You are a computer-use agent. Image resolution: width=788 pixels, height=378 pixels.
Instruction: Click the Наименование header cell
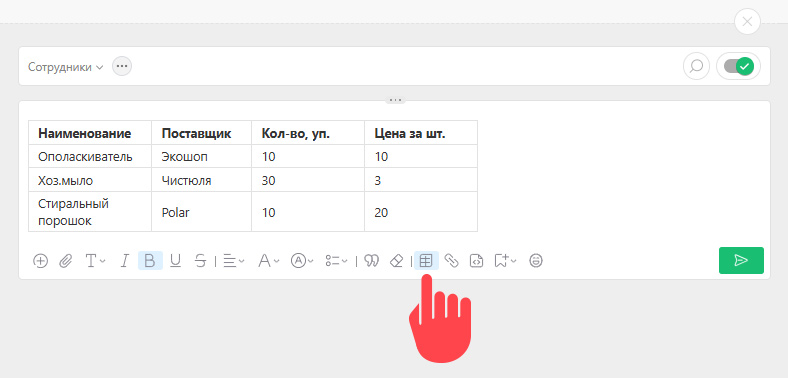coord(90,133)
